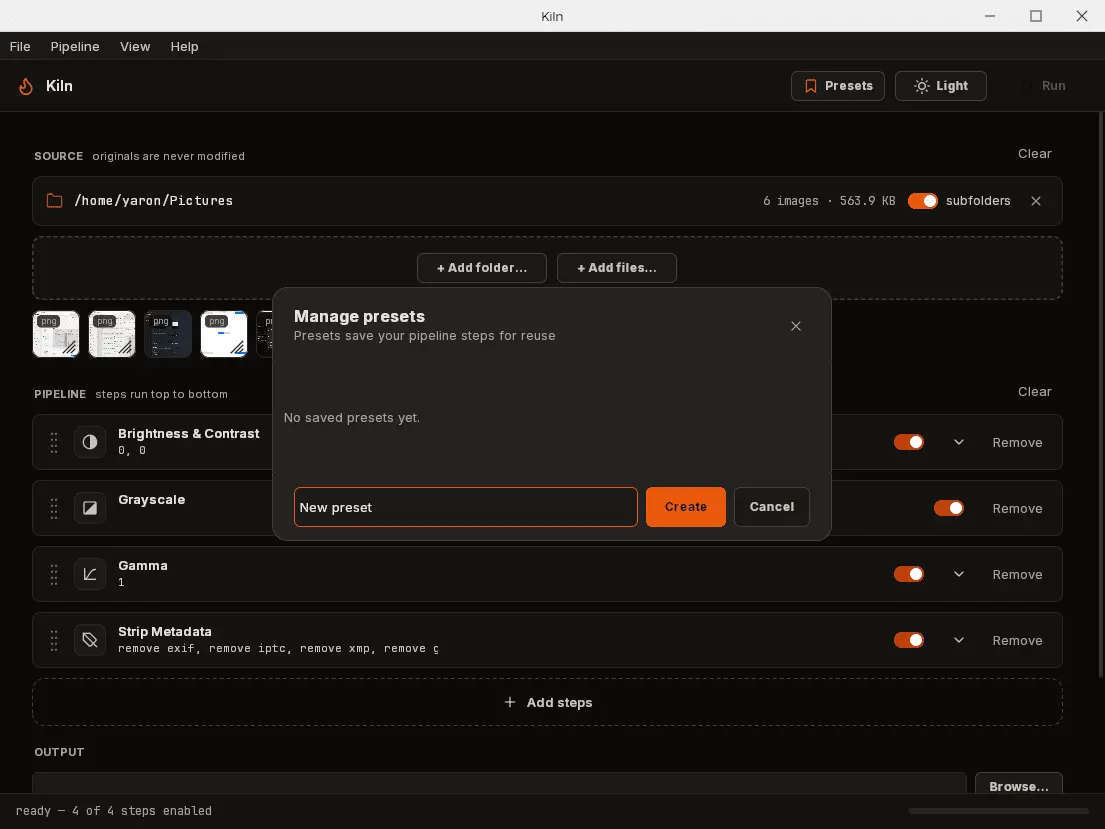This screenshot has width=1105, height=829.
Task: Open the Pipeline menu
Action: click(75, 47)
